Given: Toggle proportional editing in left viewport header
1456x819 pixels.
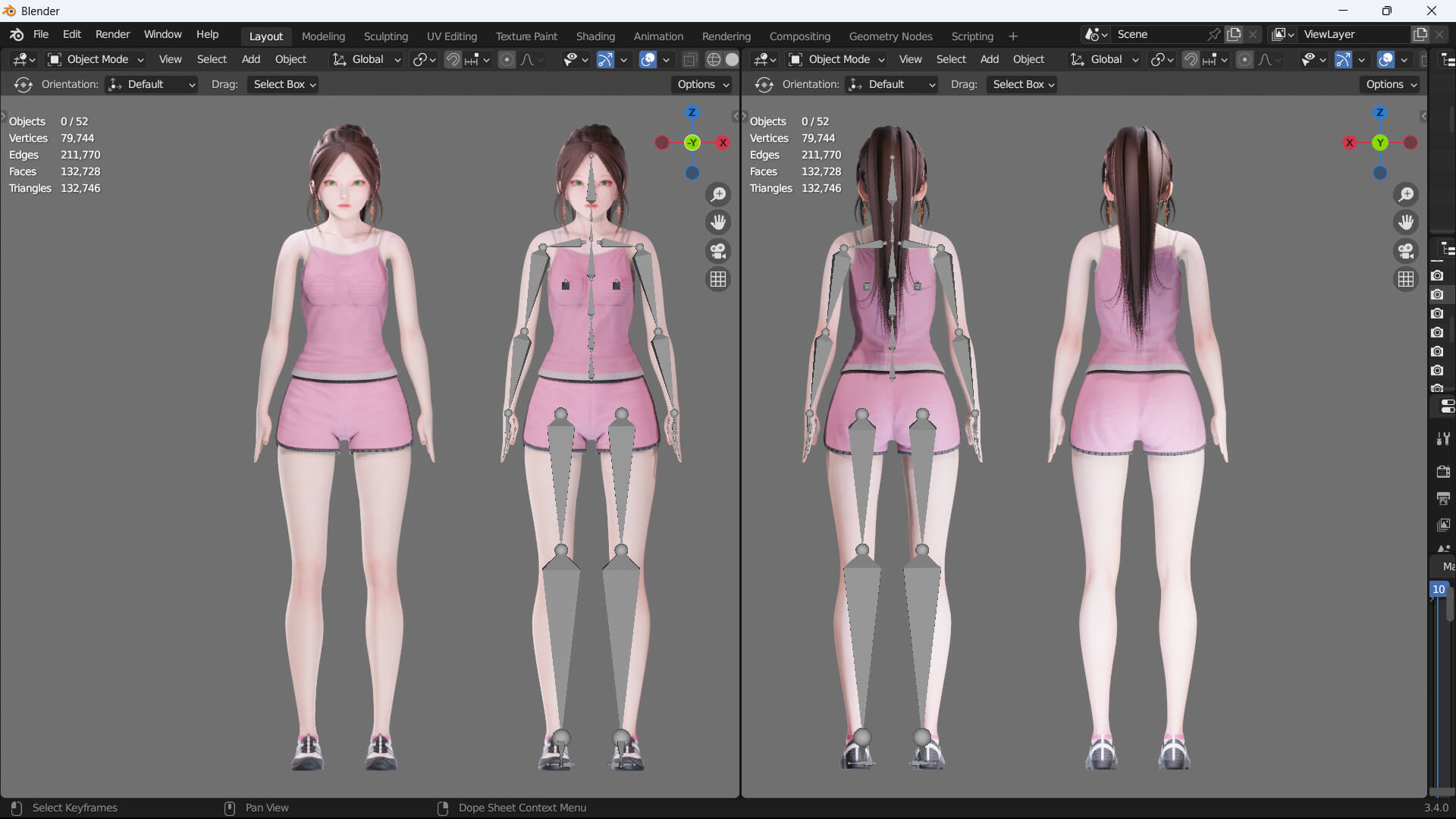Looking at the screenshot, I should [x=507, y=59].
